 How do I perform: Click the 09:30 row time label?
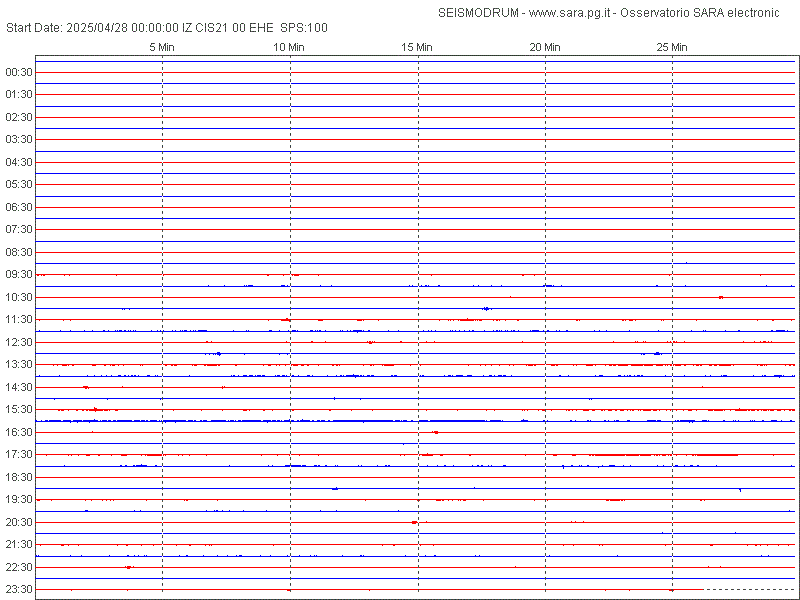point(19,274)
